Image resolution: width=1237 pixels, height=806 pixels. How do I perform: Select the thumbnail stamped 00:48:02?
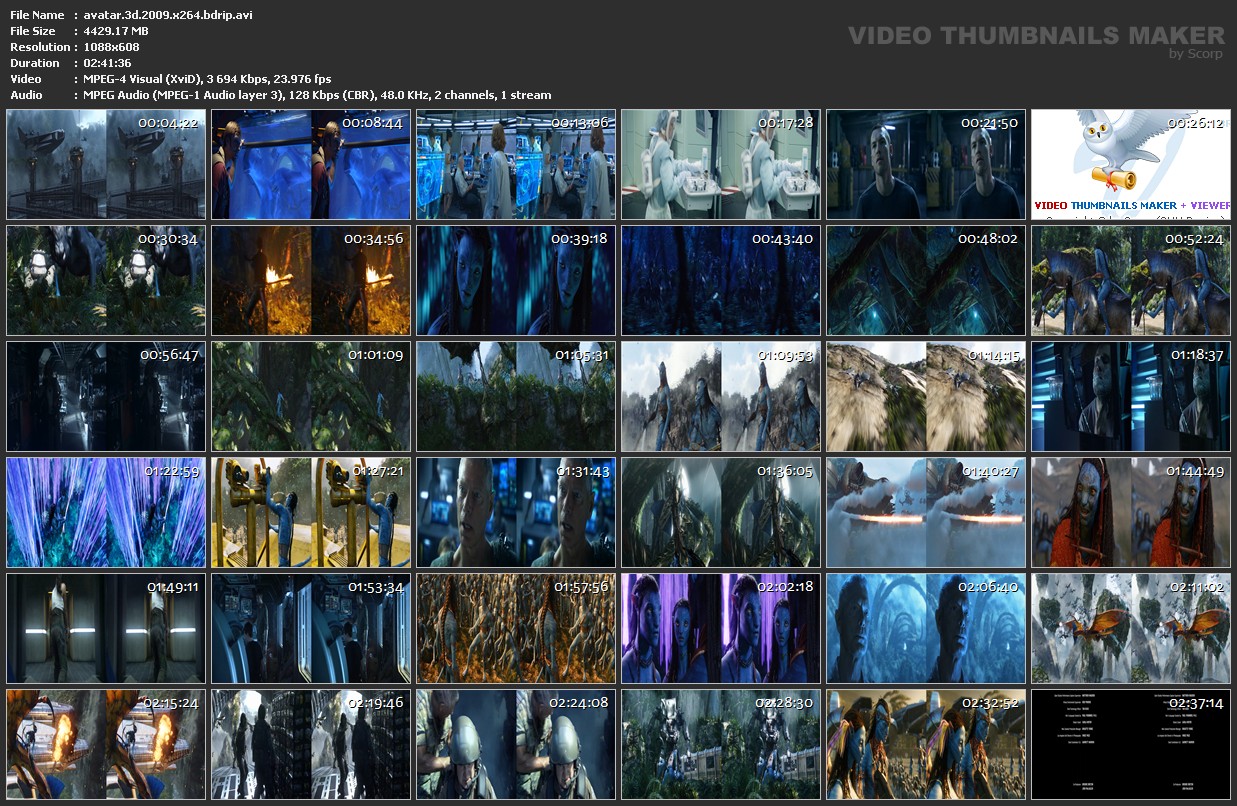tap(926, 280)
